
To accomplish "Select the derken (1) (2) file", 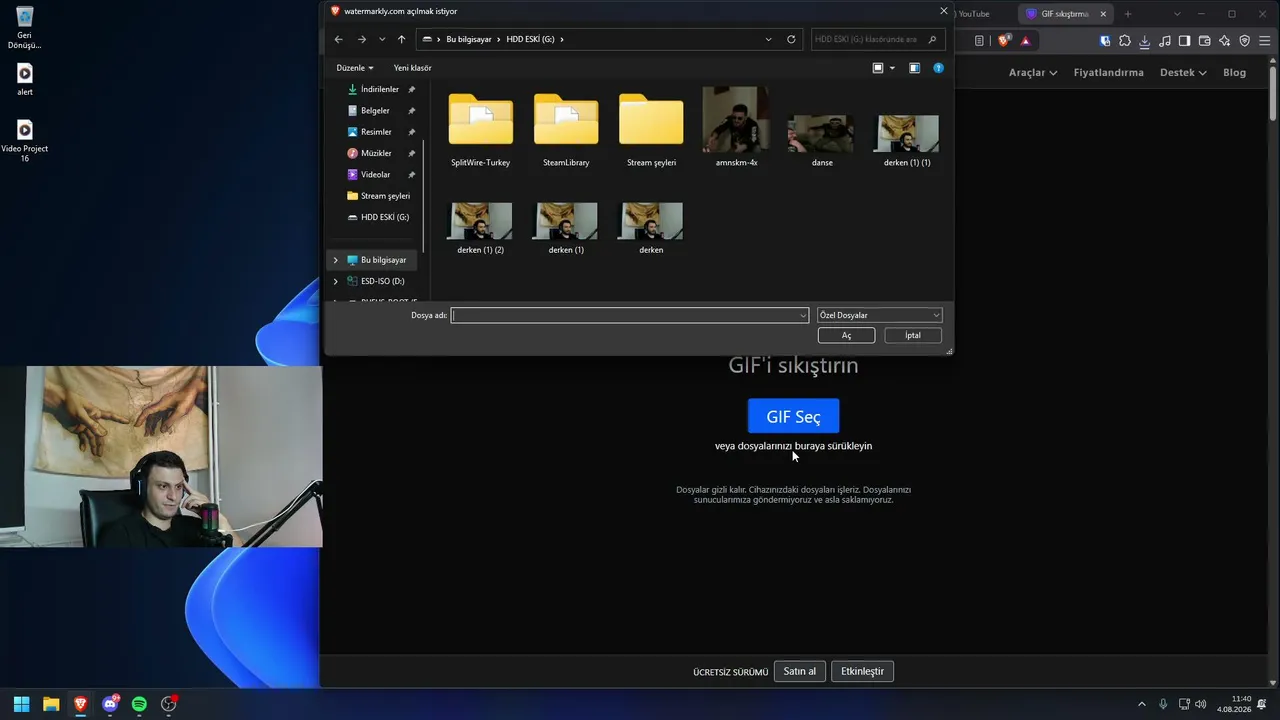I will (481, 228).
